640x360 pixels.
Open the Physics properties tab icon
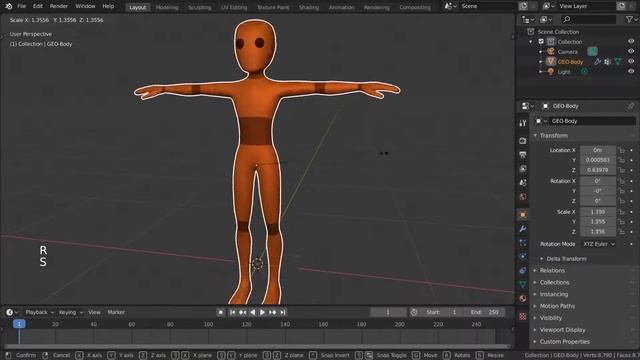523,256
